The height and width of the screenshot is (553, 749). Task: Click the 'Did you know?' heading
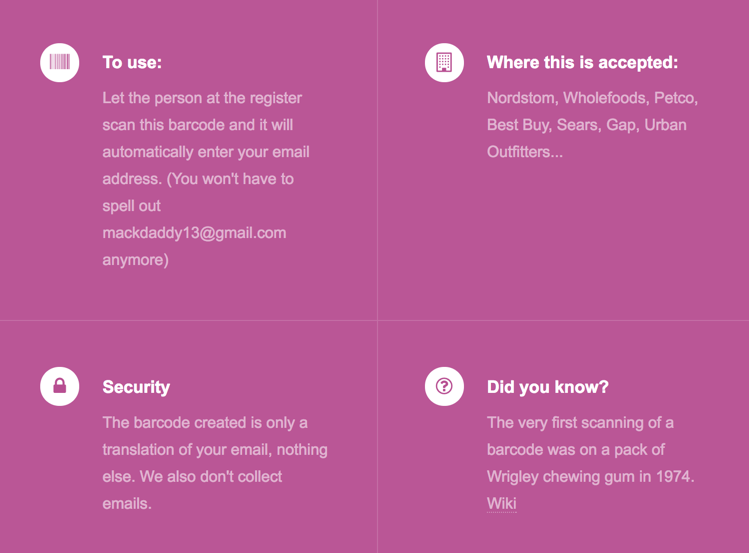(548, 387)
